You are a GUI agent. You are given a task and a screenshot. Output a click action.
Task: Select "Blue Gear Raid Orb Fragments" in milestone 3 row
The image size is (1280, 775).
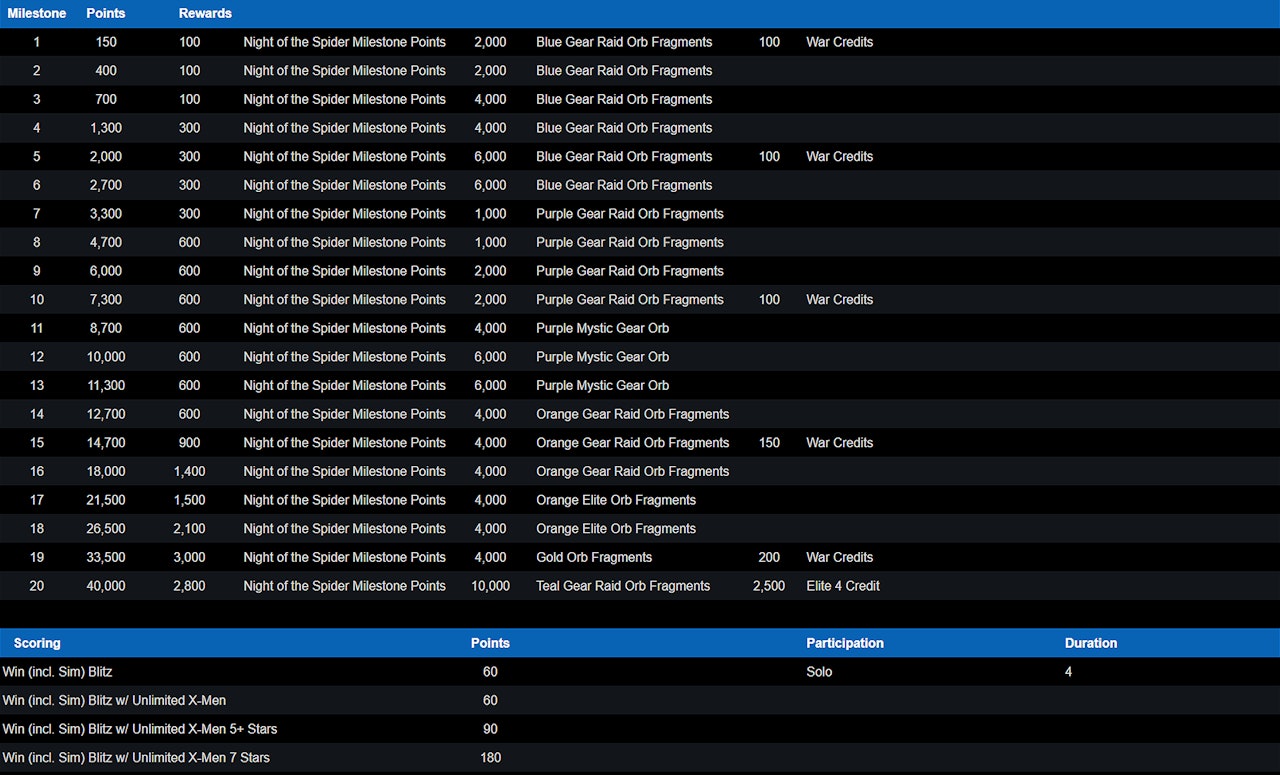[624, 99]
